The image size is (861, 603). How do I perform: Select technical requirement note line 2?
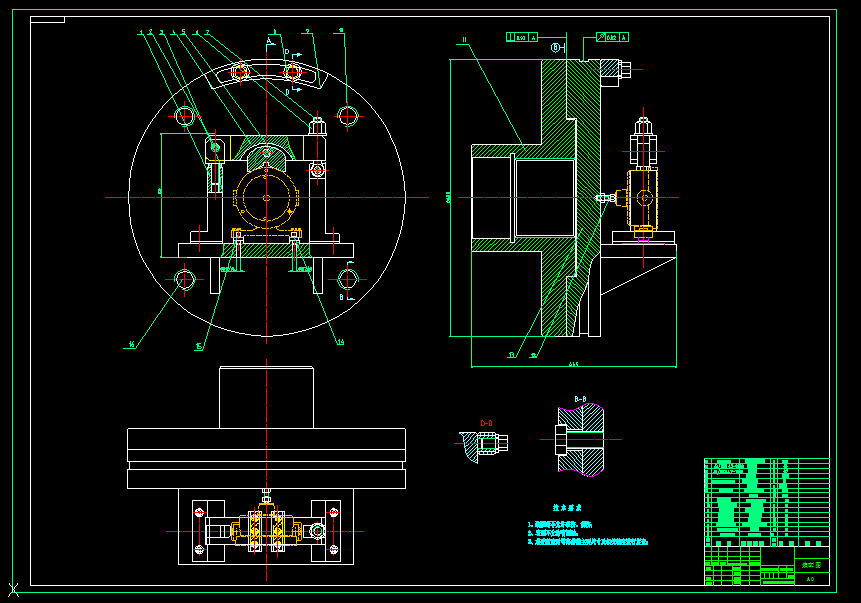point(553,533)
